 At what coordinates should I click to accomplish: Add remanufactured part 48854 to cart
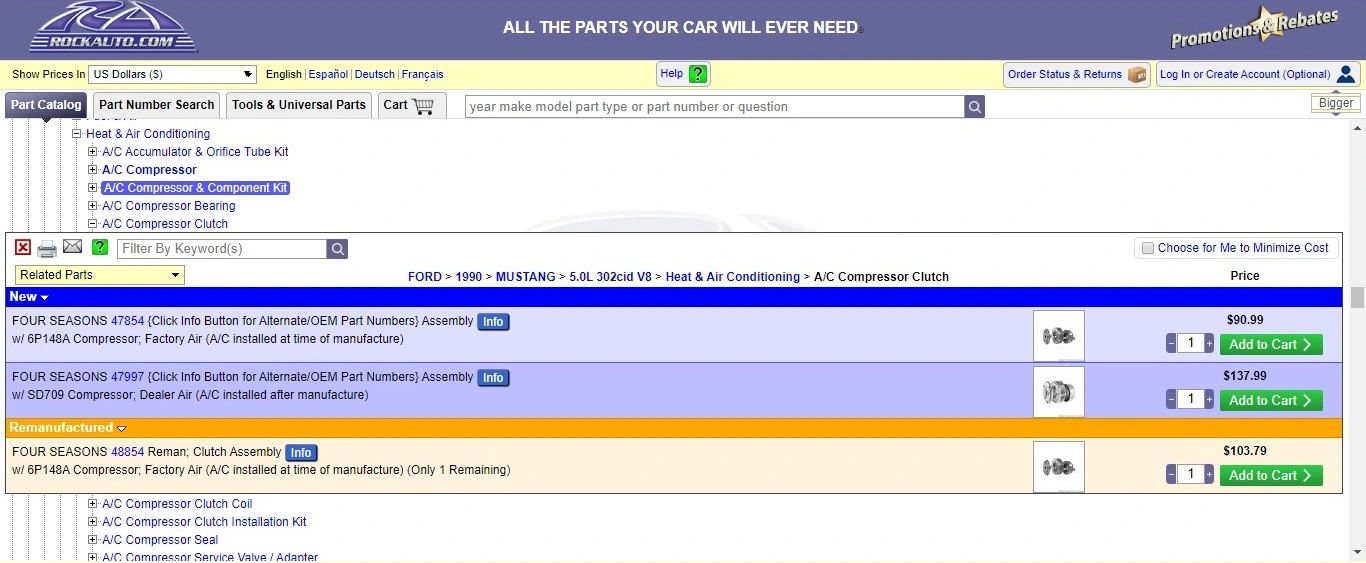[1271, 475]
